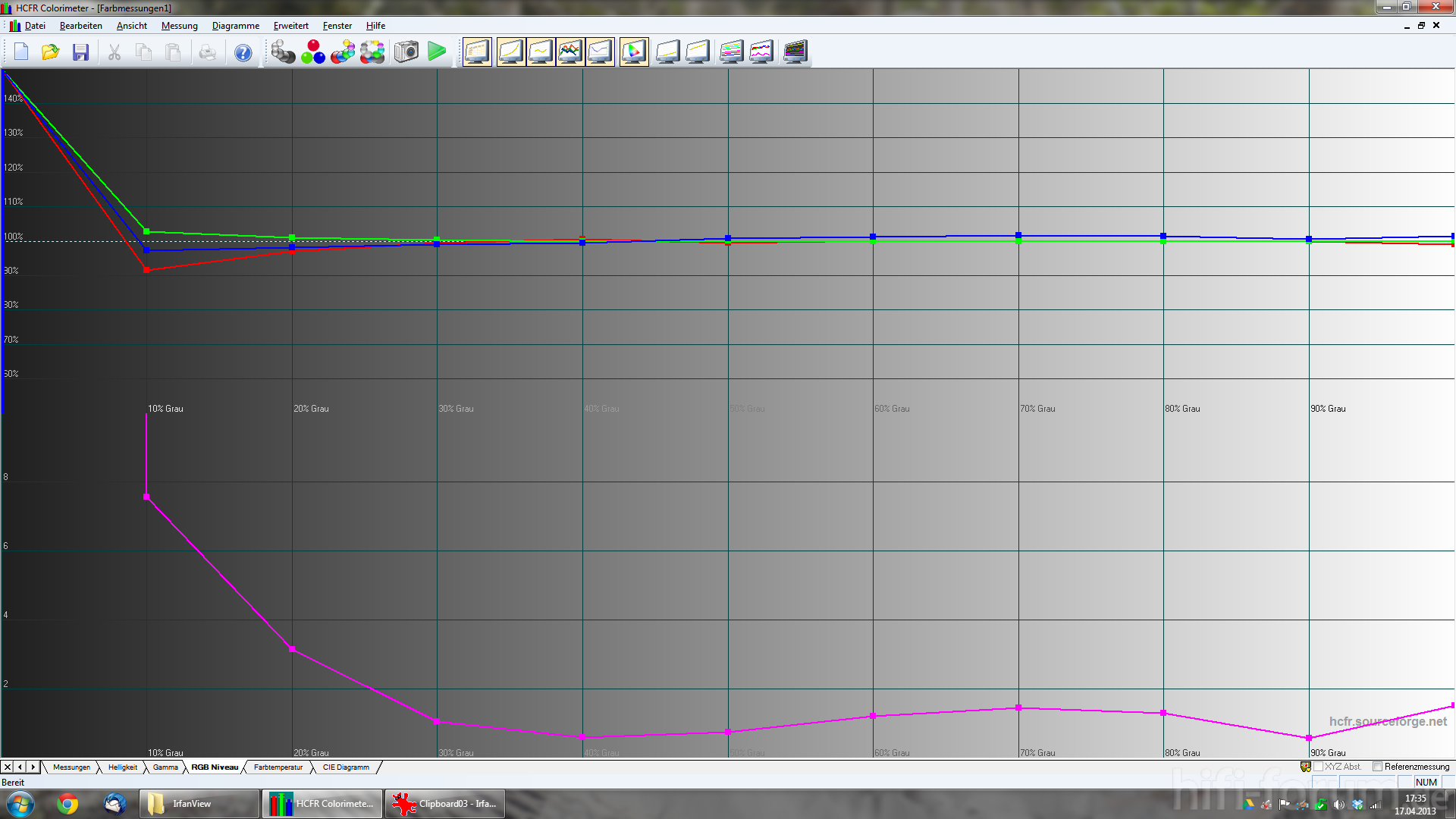
Task: Click the camera sensor icon
Action: [x=406, y=52]
